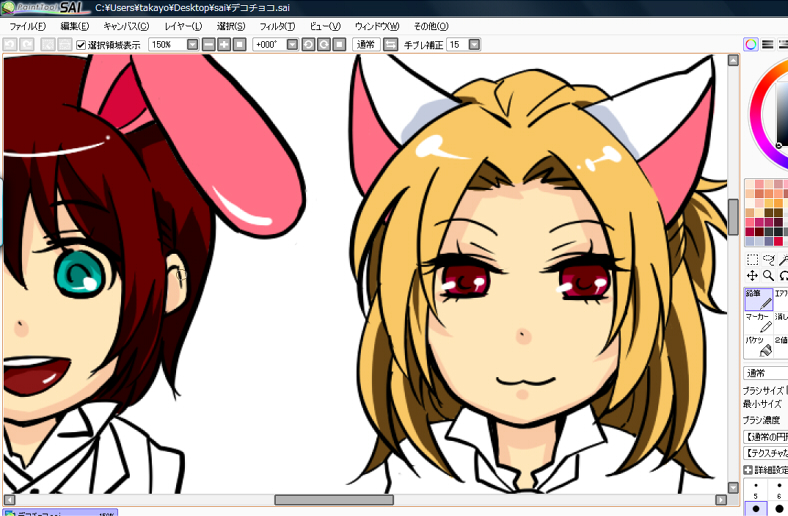Screen dimensions: 788x516
Task: Open the +000° rotation angle dropdown
Action: (292, 45)
